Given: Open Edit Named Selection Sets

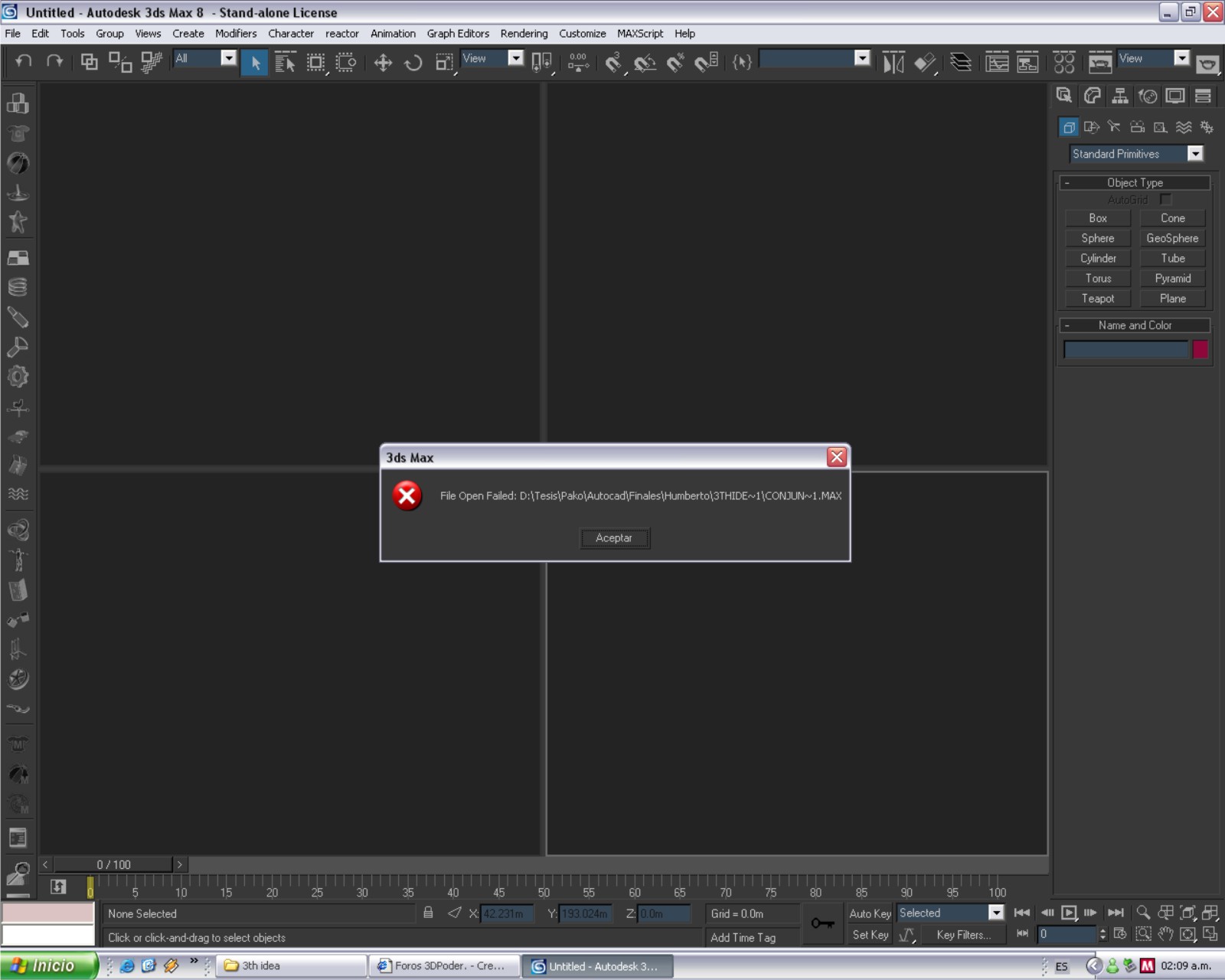Looking at the screenshot, I should (742, 62).
